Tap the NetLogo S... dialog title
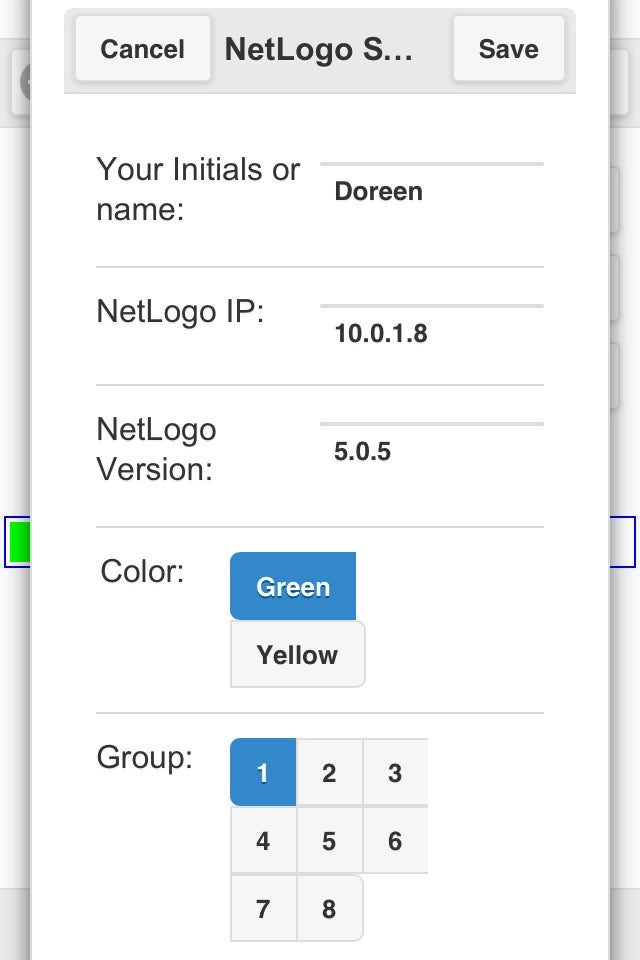640x960 pixels. point(320,48)
